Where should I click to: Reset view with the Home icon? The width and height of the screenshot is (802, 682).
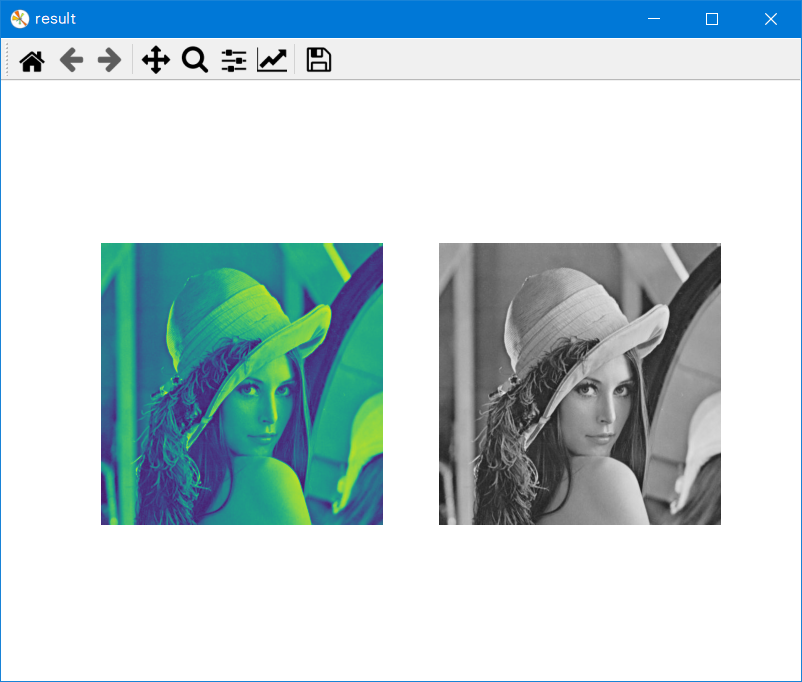click(x=32, y=60)
